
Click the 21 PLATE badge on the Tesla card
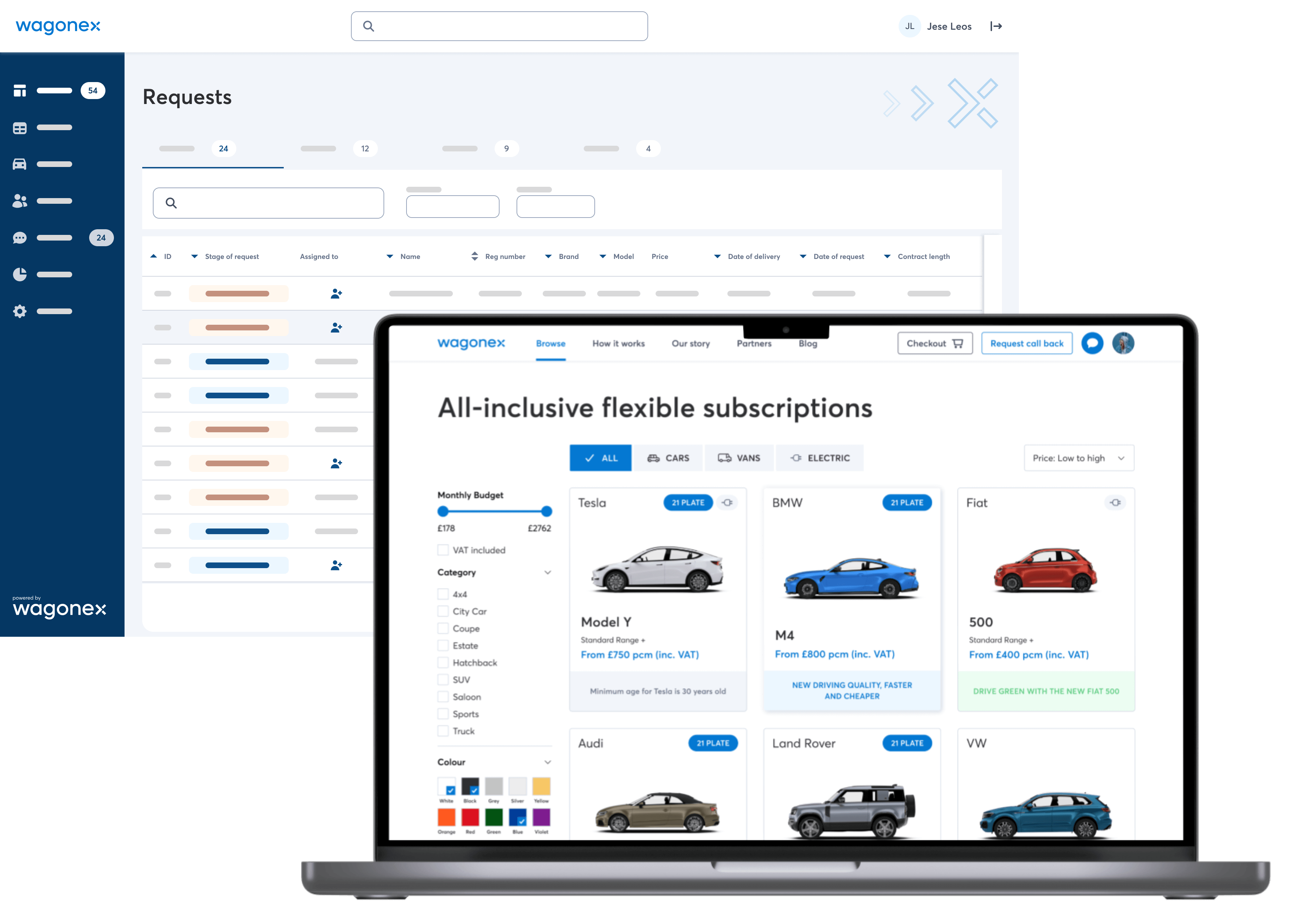coord(688,502)
